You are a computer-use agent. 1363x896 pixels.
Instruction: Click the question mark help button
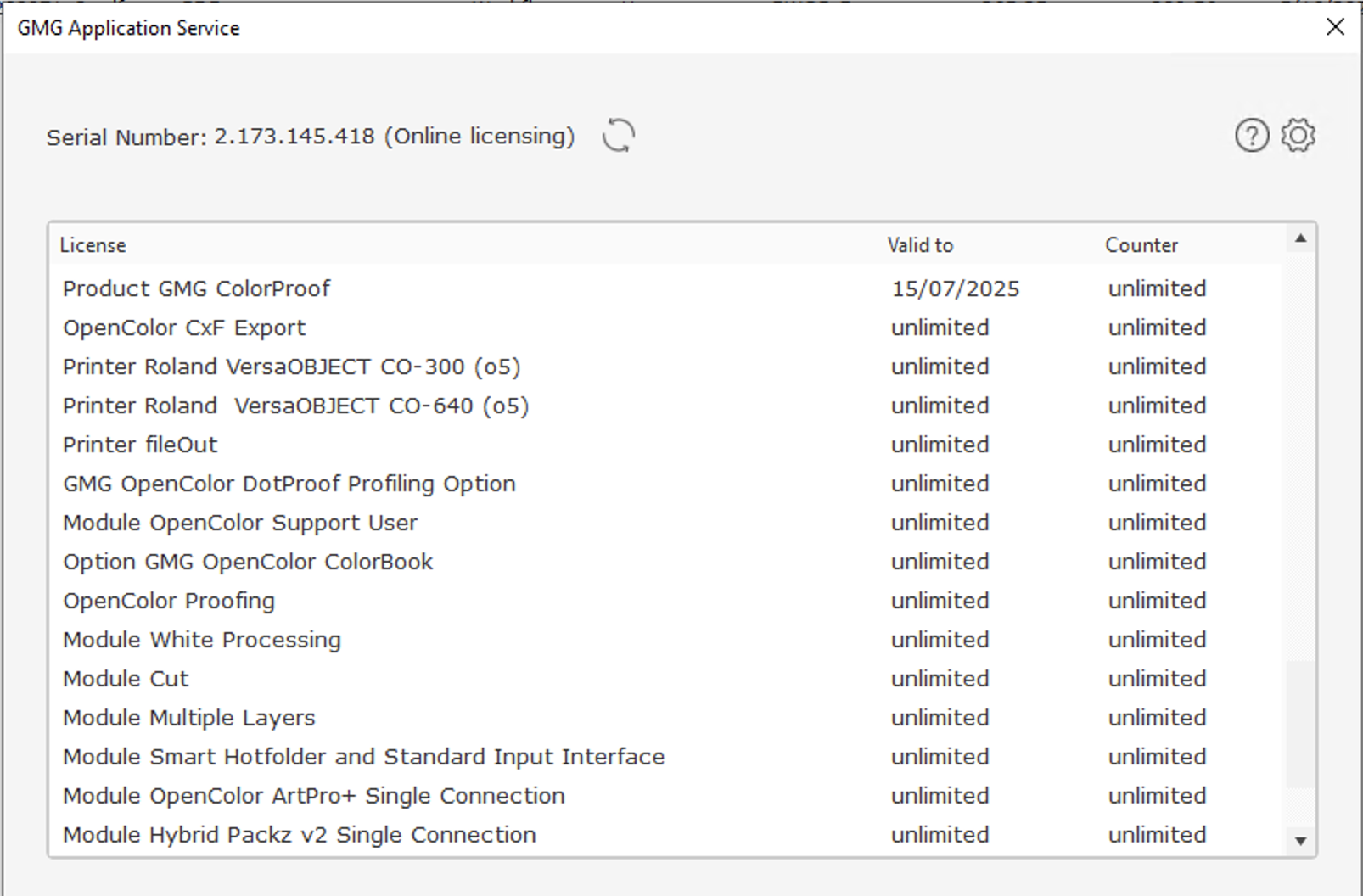click(1250, 135)
